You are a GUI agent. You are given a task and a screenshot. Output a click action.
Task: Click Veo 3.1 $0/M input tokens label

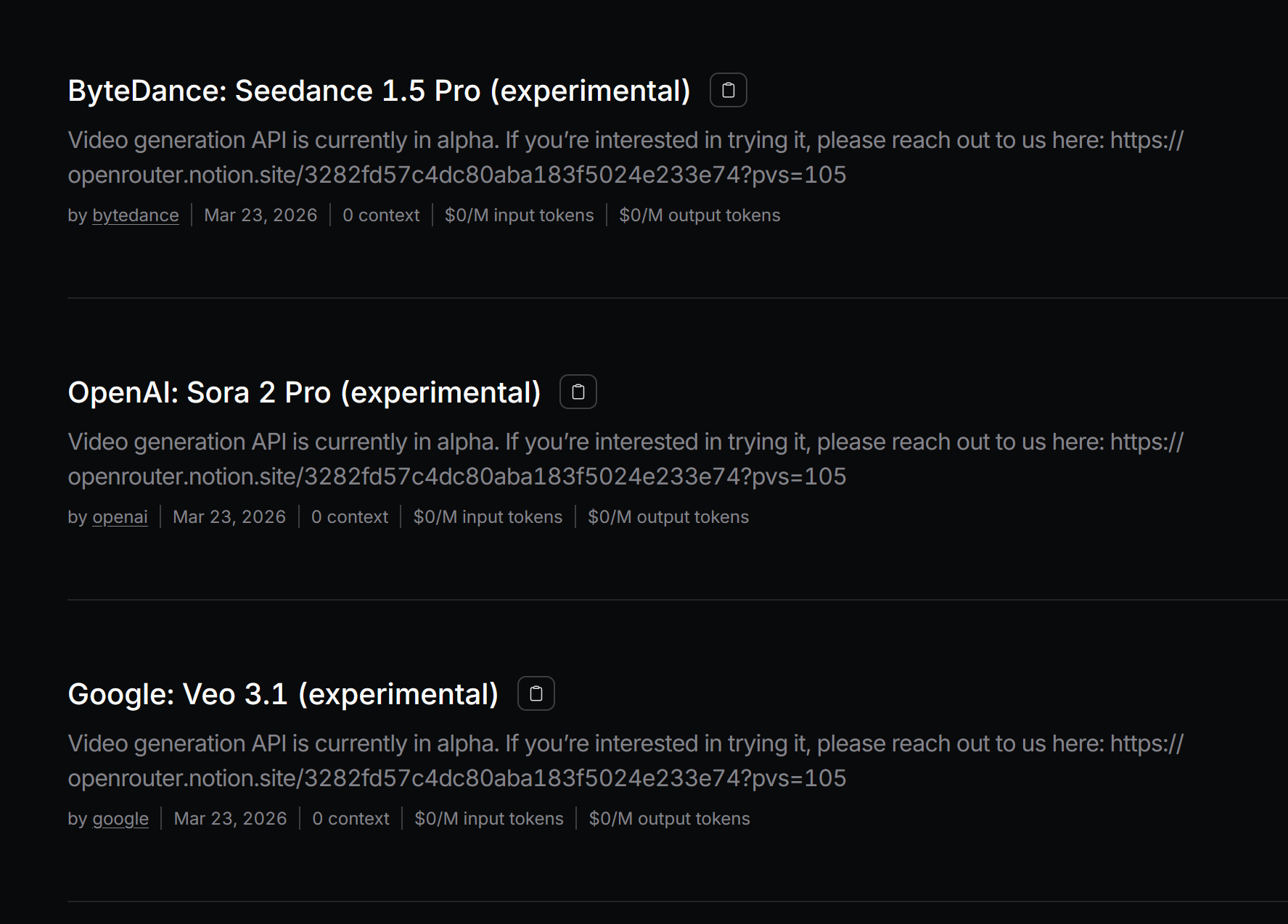pos(489,819)
